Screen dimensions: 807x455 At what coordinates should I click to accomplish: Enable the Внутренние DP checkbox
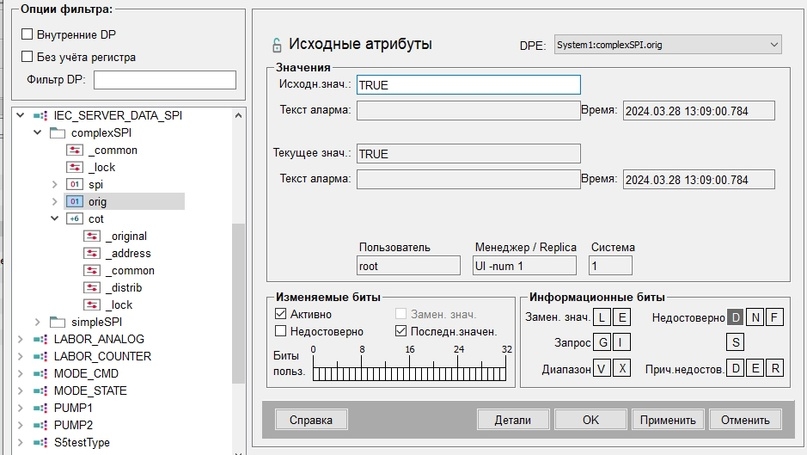pos(27,34)
